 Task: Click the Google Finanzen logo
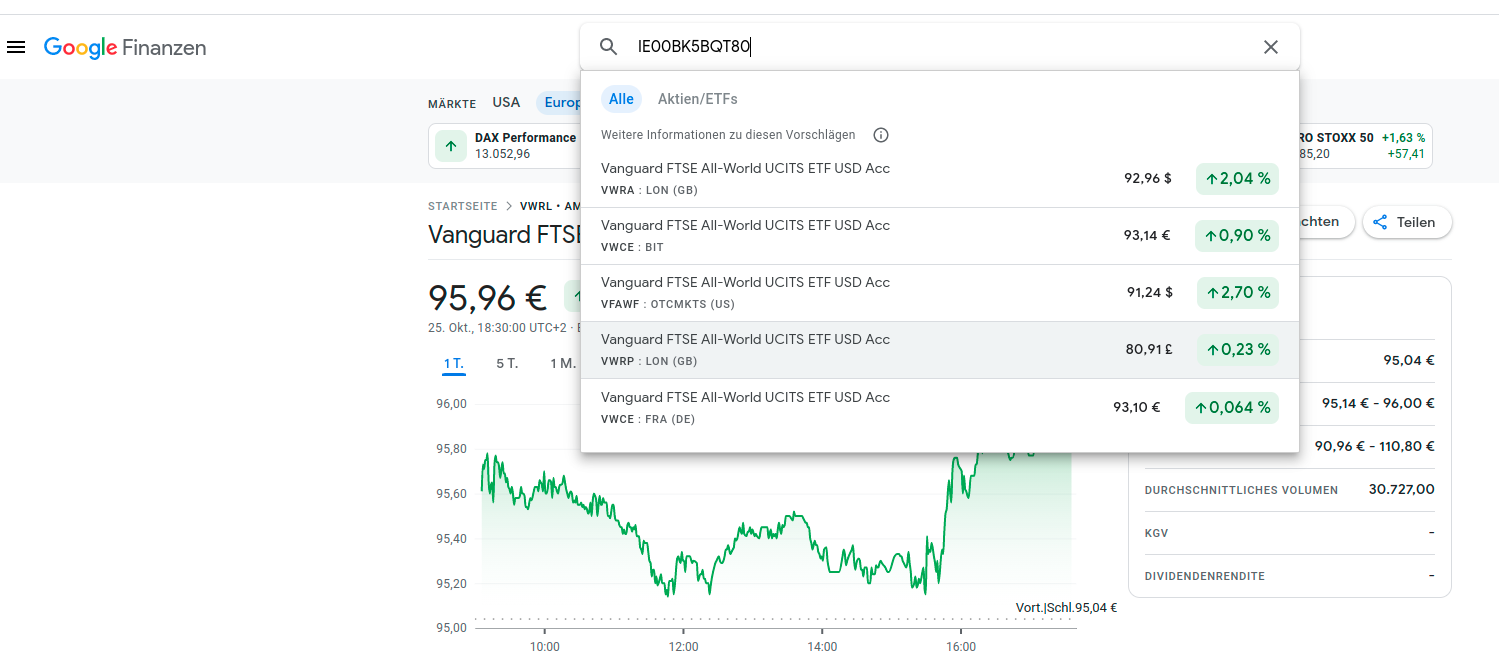pyautogui.click(x=125, y=47)
